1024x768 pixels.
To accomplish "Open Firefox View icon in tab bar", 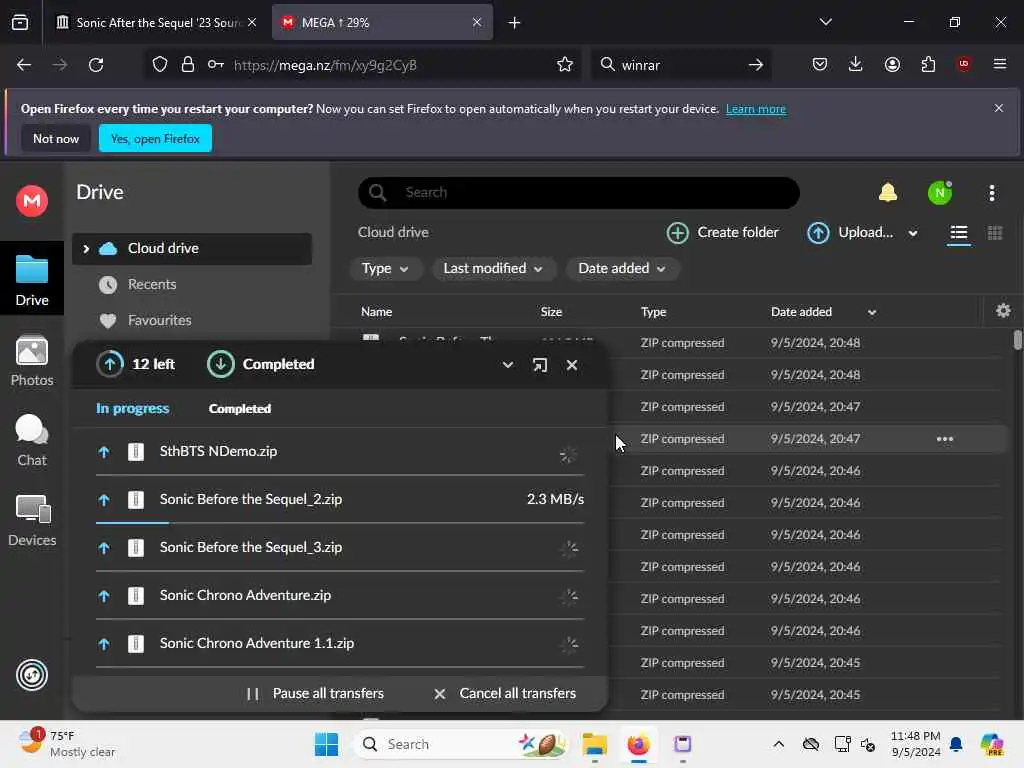I will tap(20, 23).
